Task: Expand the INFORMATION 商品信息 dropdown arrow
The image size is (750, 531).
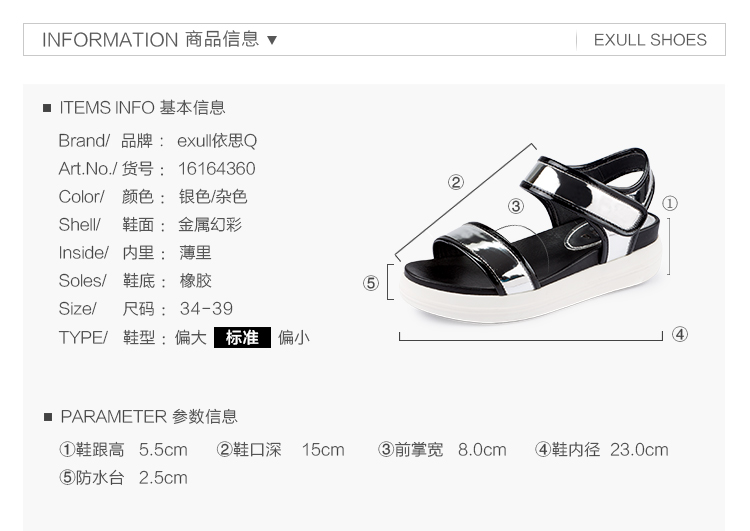Action: pyautogui.click(x=272, y=40)
